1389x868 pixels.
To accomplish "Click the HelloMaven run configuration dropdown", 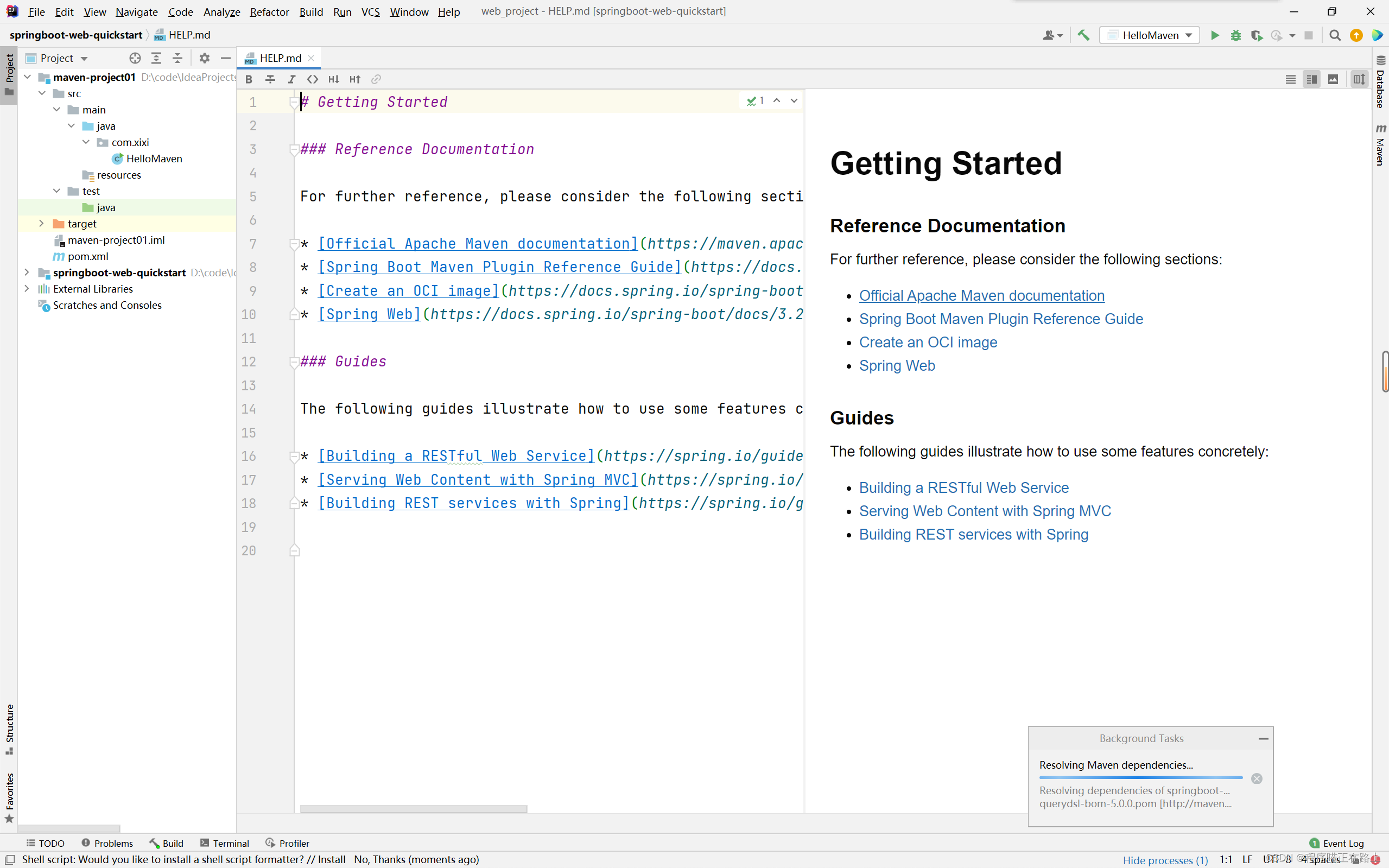I will (1150, 35).
